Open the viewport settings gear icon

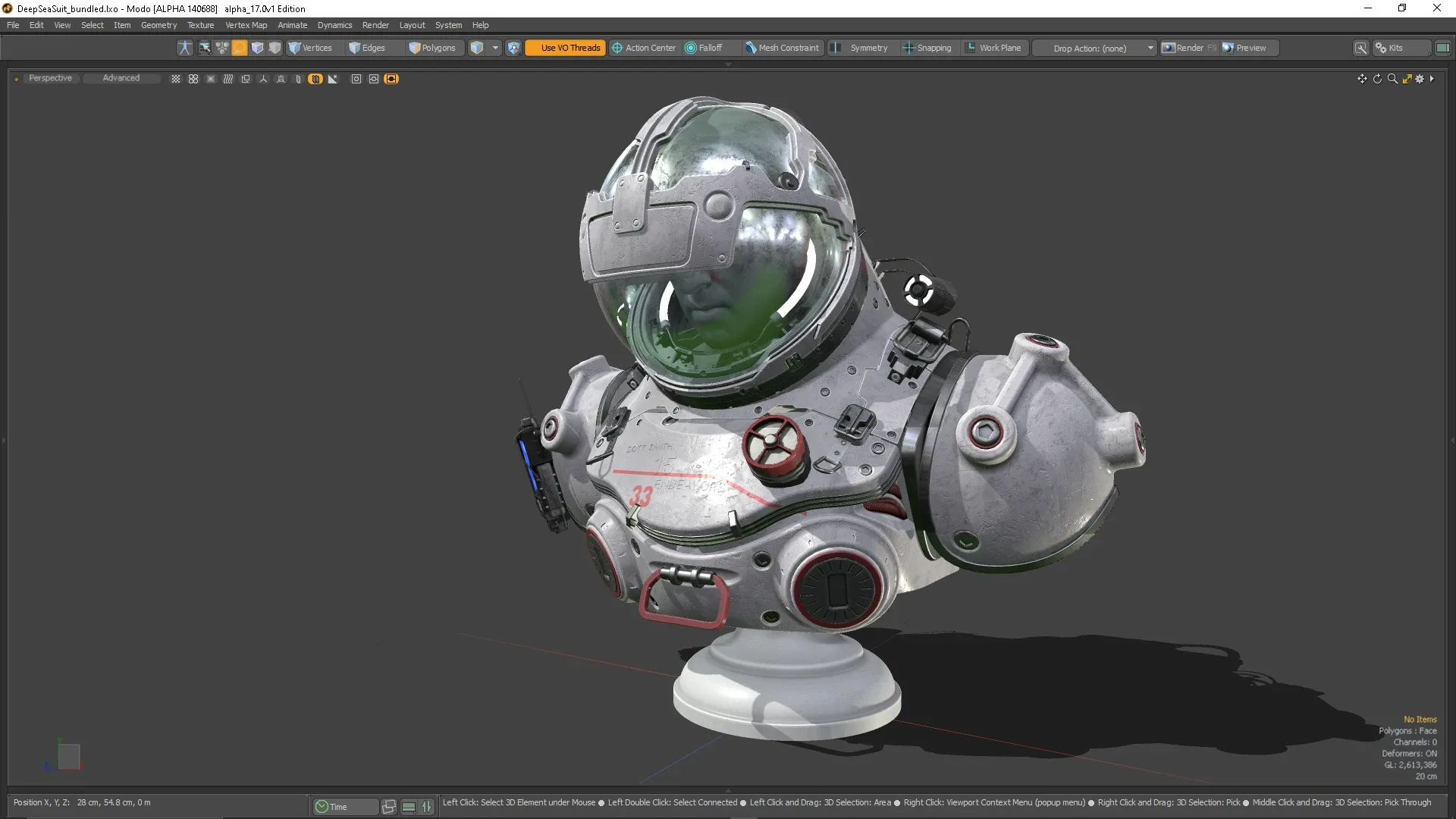(1420, 79)
